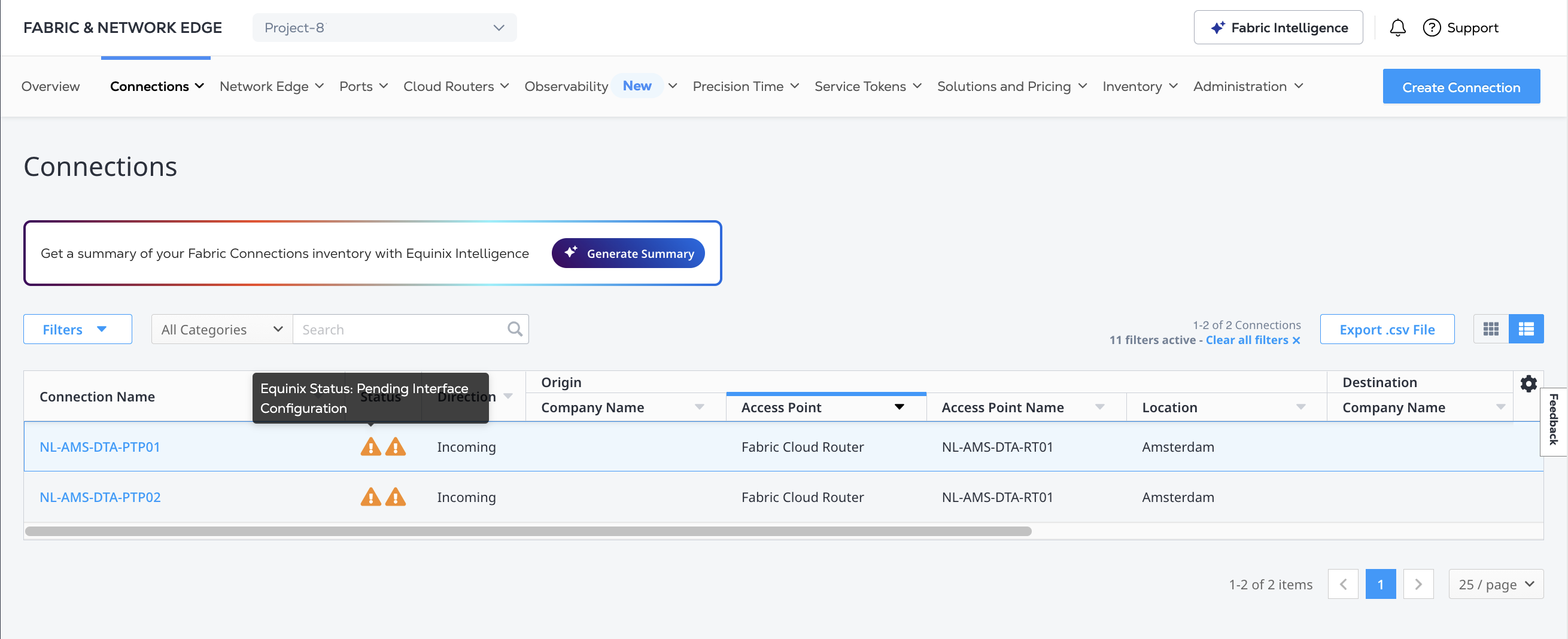
Task: Click the Access Point column filter arrow
Action: (x=899, y=407)
